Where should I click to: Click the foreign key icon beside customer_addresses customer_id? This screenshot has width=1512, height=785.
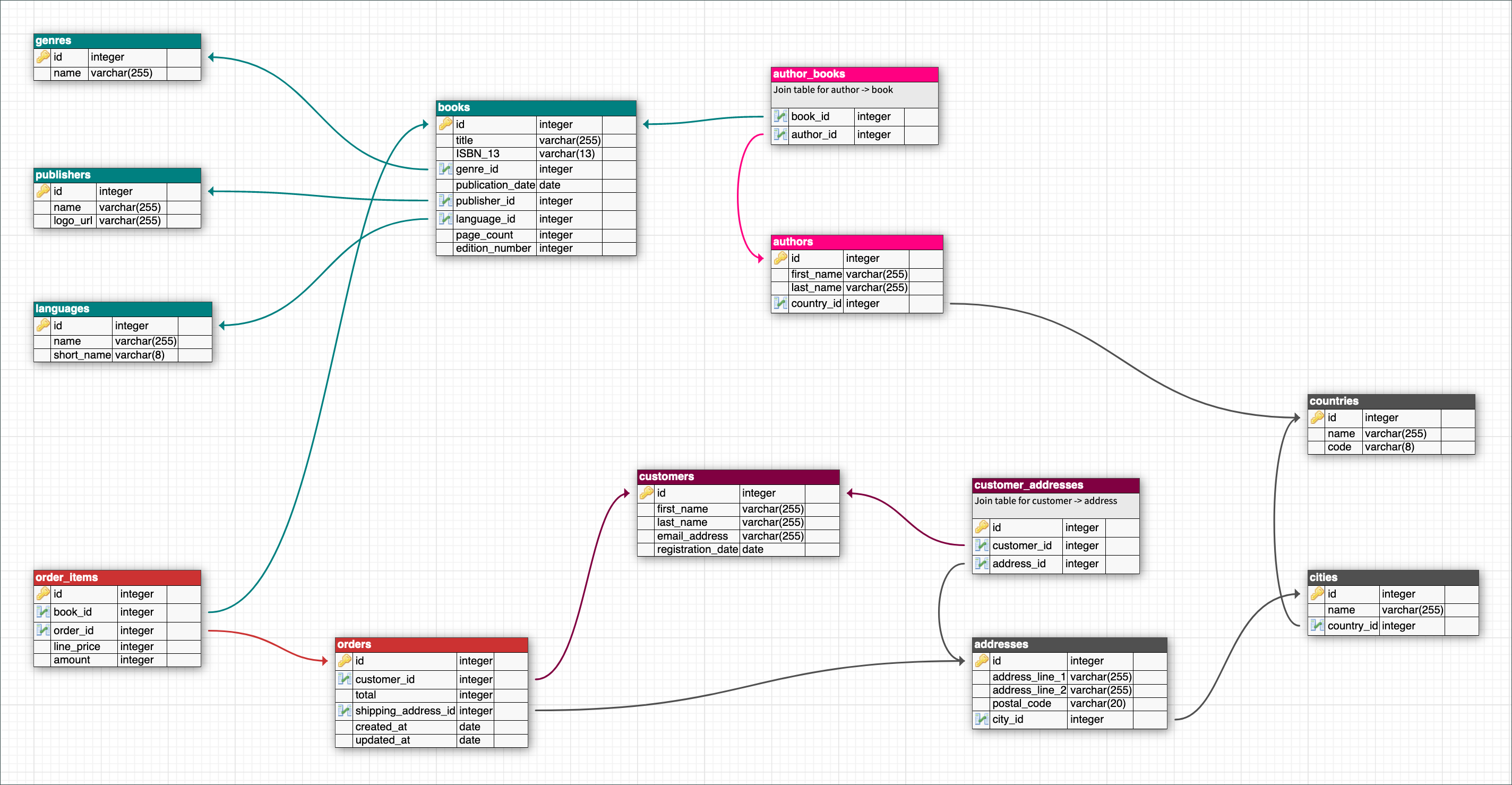coord(982,545)
